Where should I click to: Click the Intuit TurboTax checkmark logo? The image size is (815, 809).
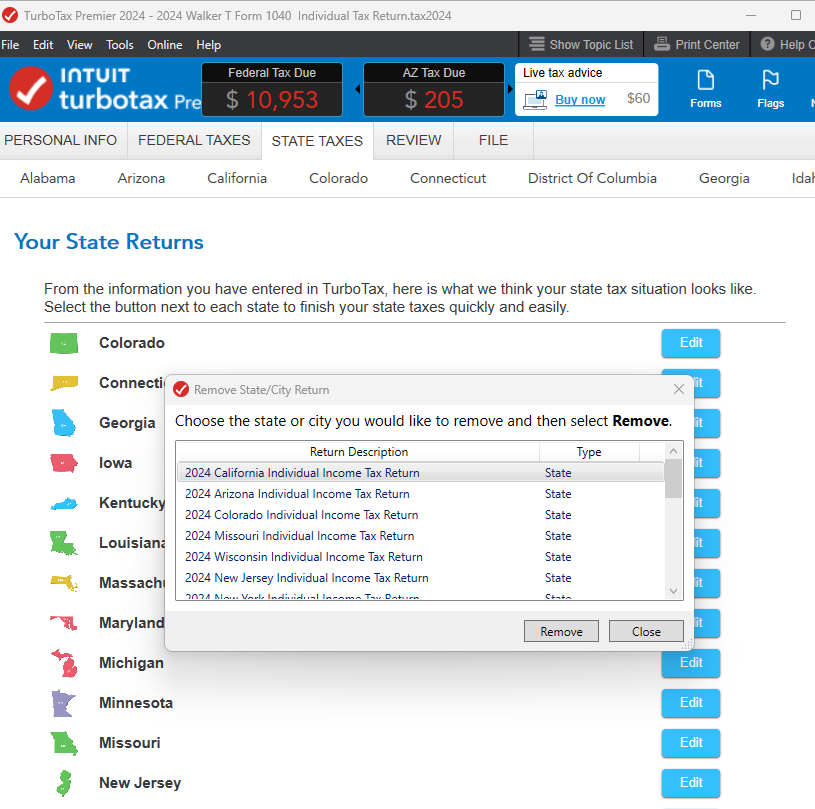[31, 88]
